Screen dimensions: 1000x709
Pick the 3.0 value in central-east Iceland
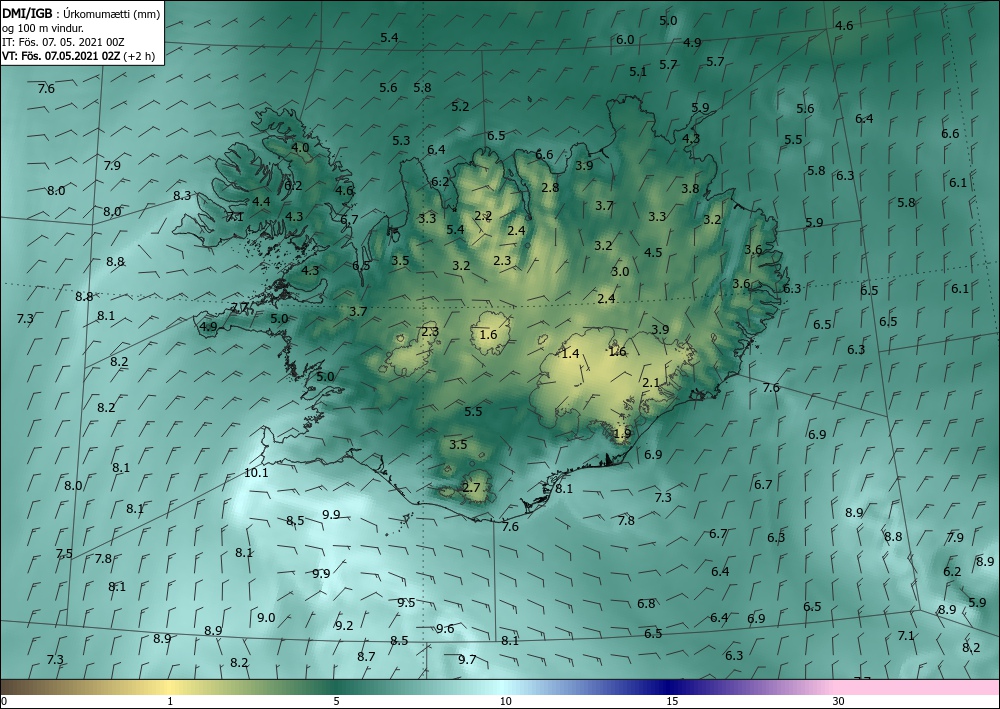620,272
